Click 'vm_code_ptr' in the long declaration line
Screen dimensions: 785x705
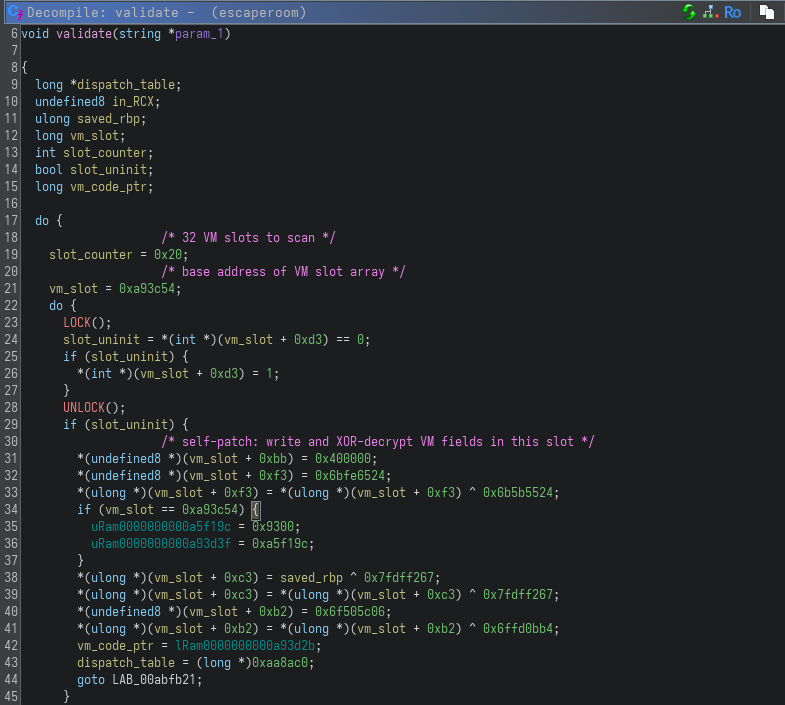tap(108, 187)
